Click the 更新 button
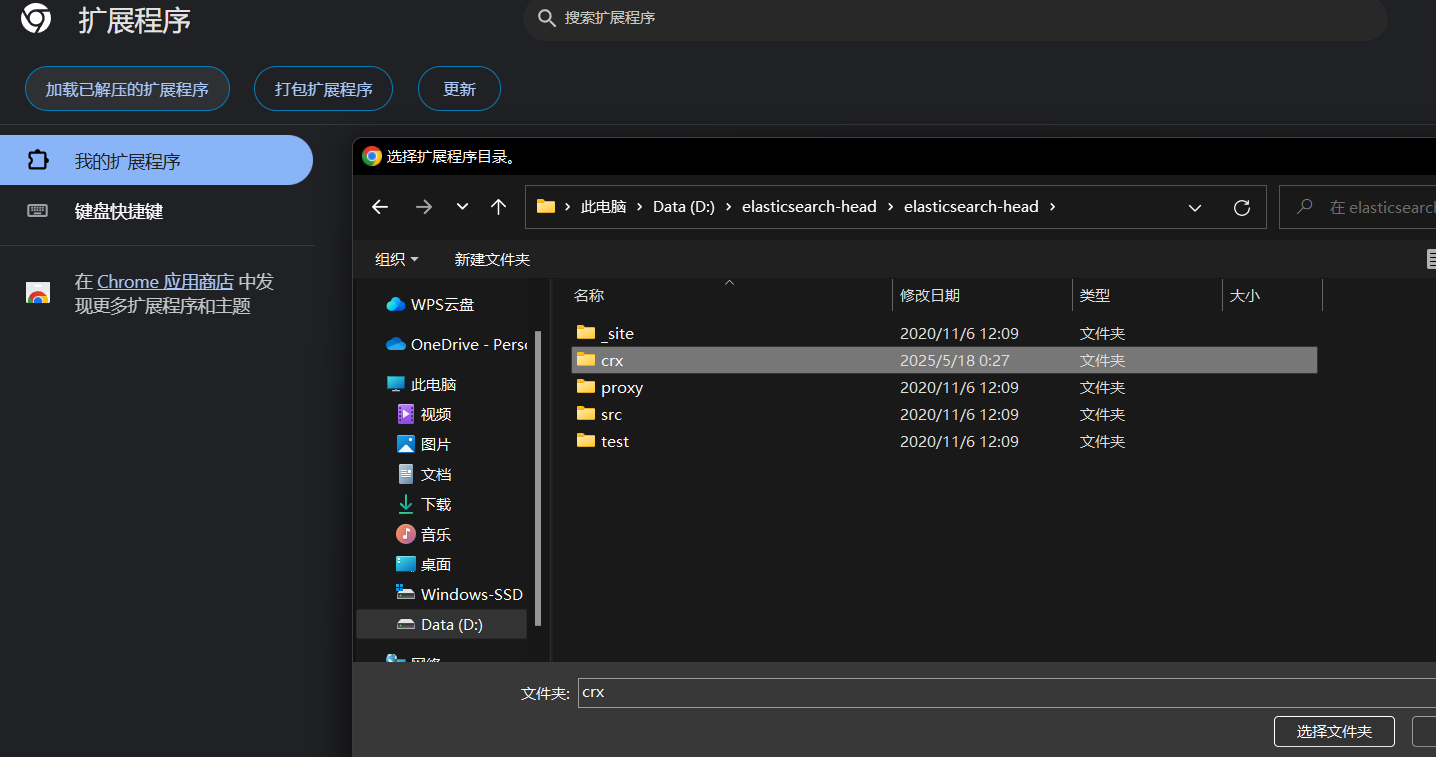The height and width of the screenshot is (757, 1436). click(x=459, y=89)
